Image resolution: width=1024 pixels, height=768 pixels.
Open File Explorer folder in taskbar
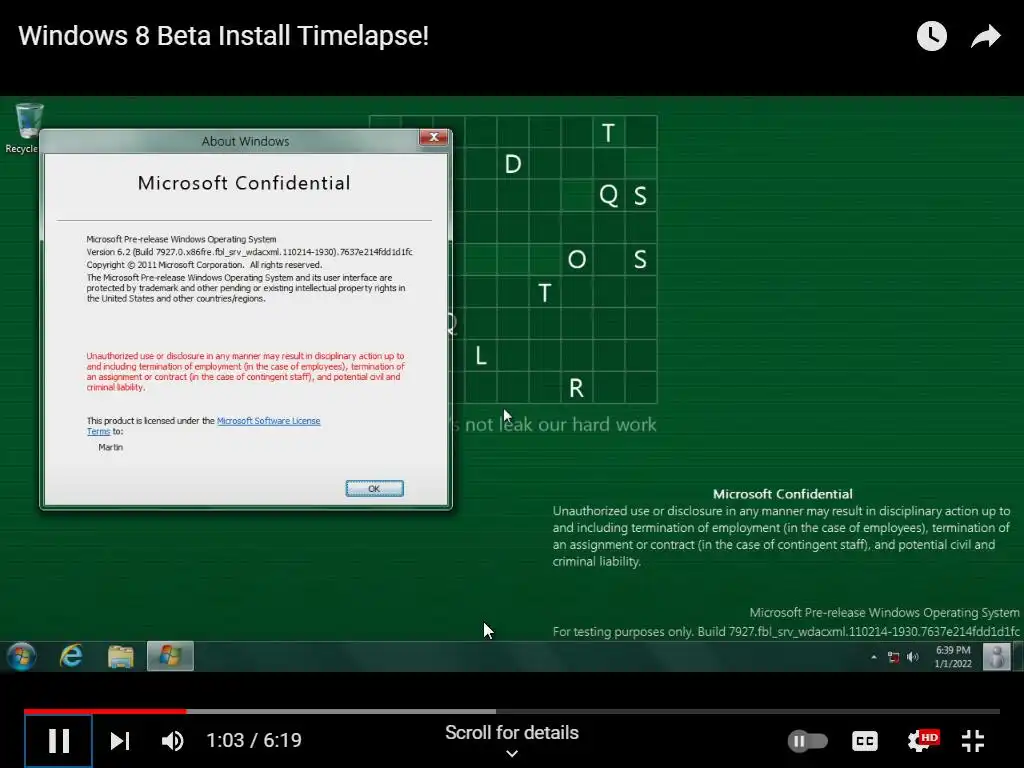pyautogui.click(x=120, y=656)
